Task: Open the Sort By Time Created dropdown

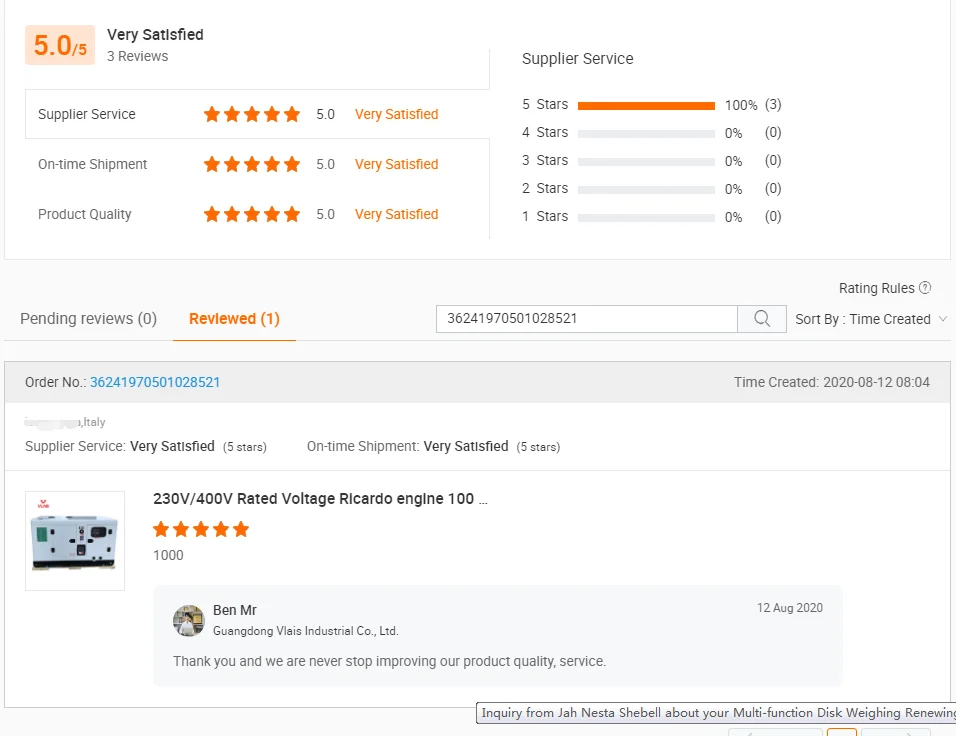Action: coord(871,319)
